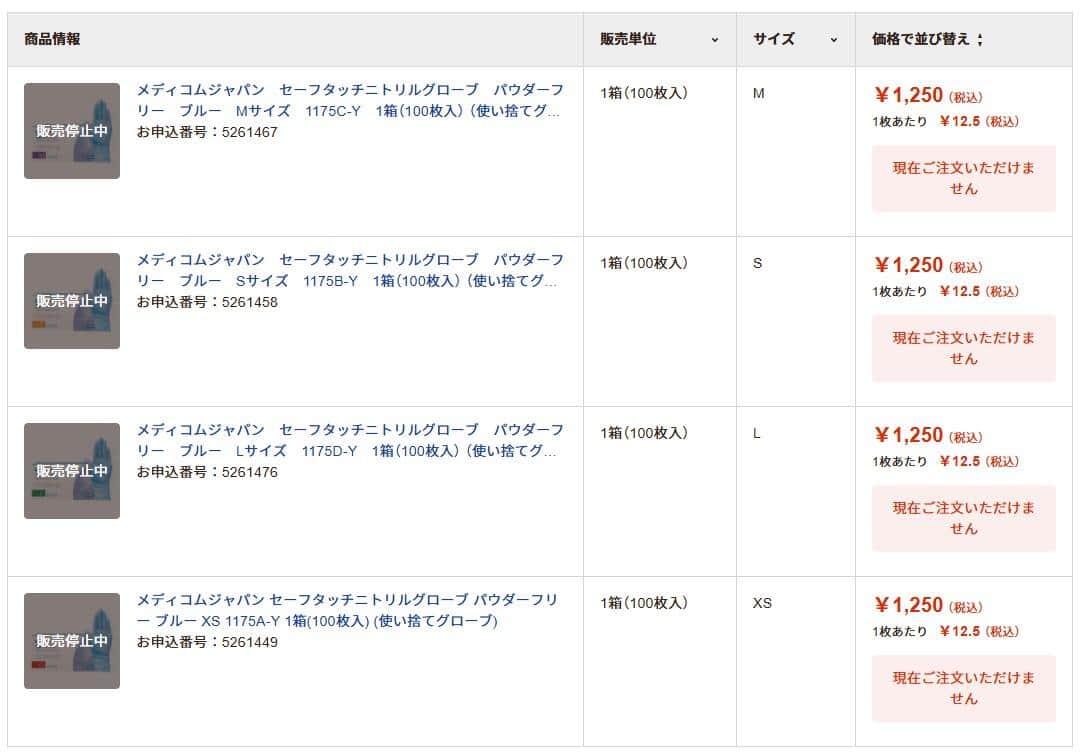Click the 現在ご注文いただけません notice on the L row
This screenshot has width=1081, height=756.
click(963, 518)
